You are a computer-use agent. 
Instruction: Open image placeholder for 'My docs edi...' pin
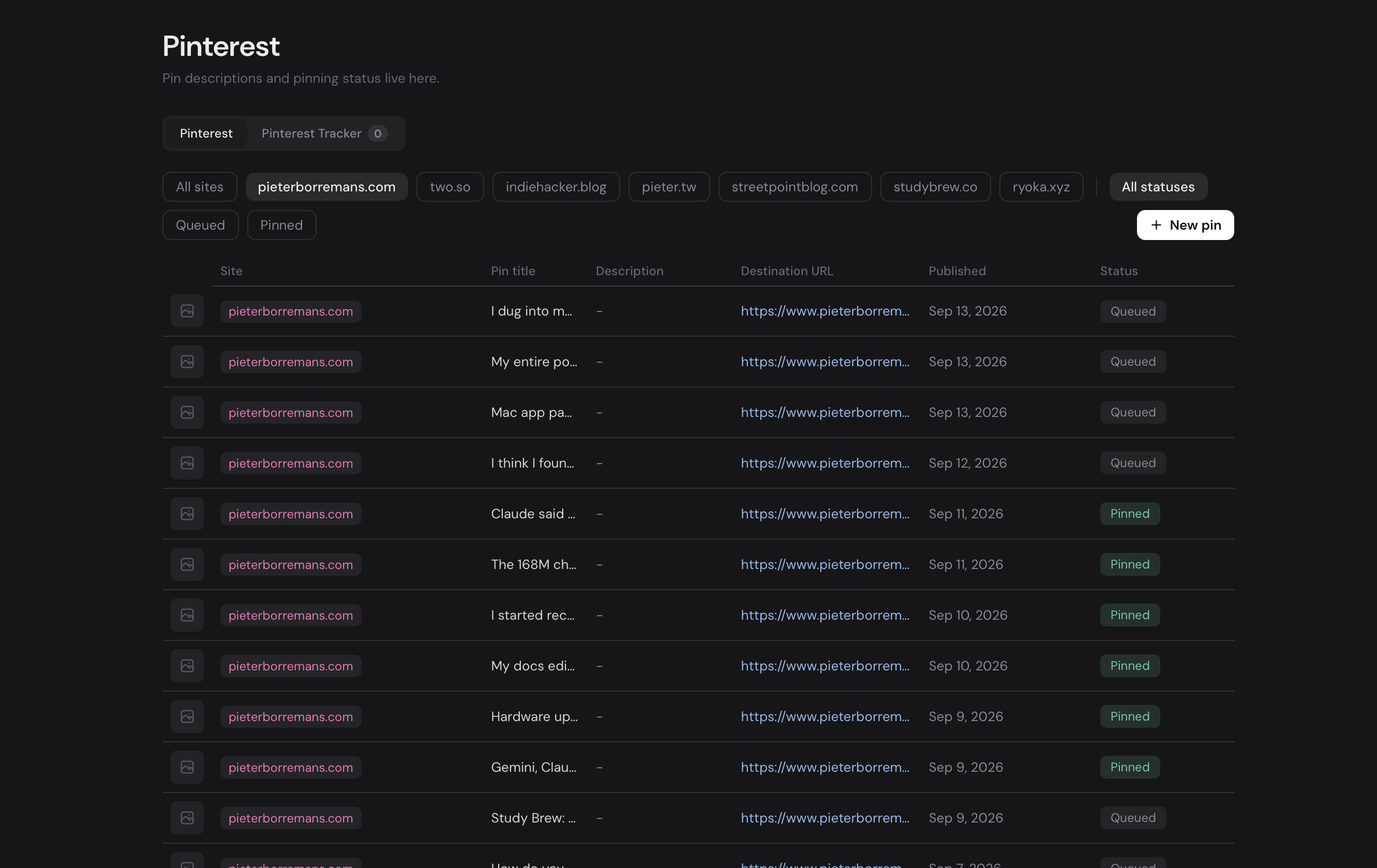[187, 666]
